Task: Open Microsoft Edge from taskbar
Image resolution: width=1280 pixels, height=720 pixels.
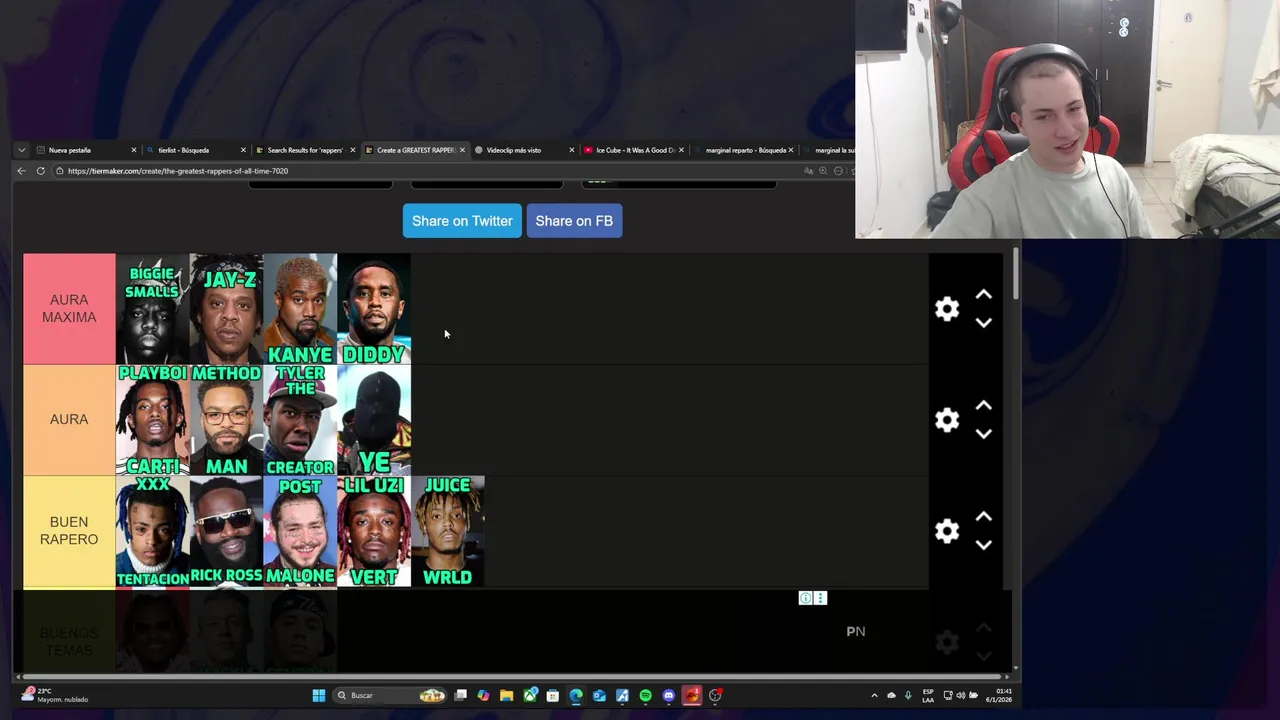Action: [576, 695]
